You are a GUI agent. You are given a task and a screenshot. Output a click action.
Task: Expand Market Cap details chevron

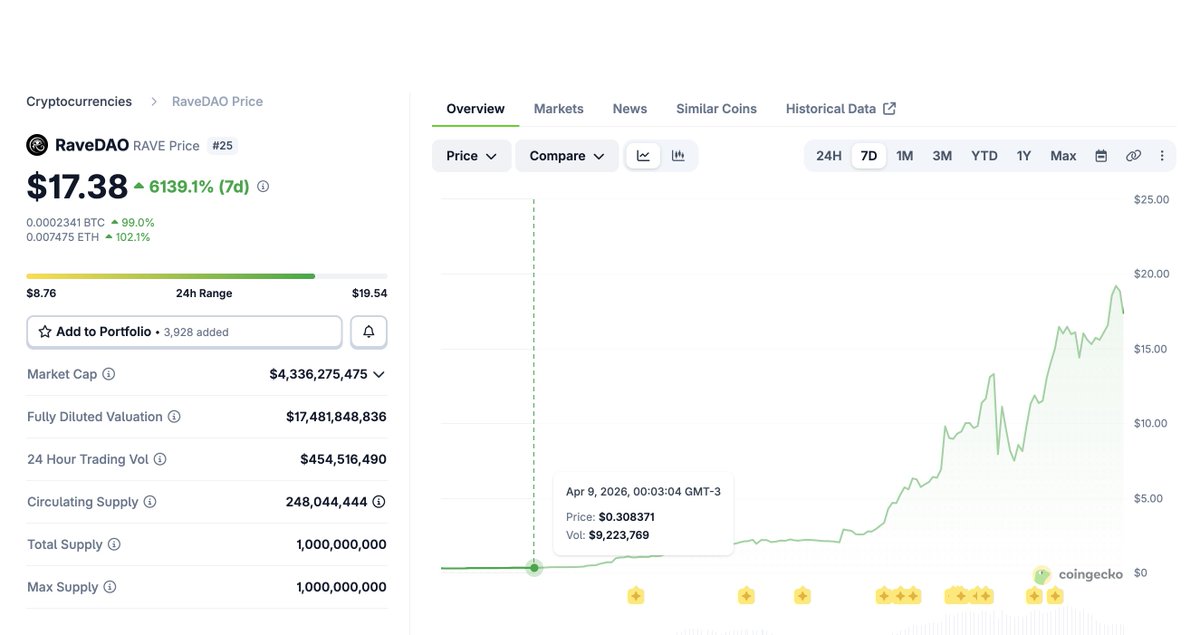point(379,374)
